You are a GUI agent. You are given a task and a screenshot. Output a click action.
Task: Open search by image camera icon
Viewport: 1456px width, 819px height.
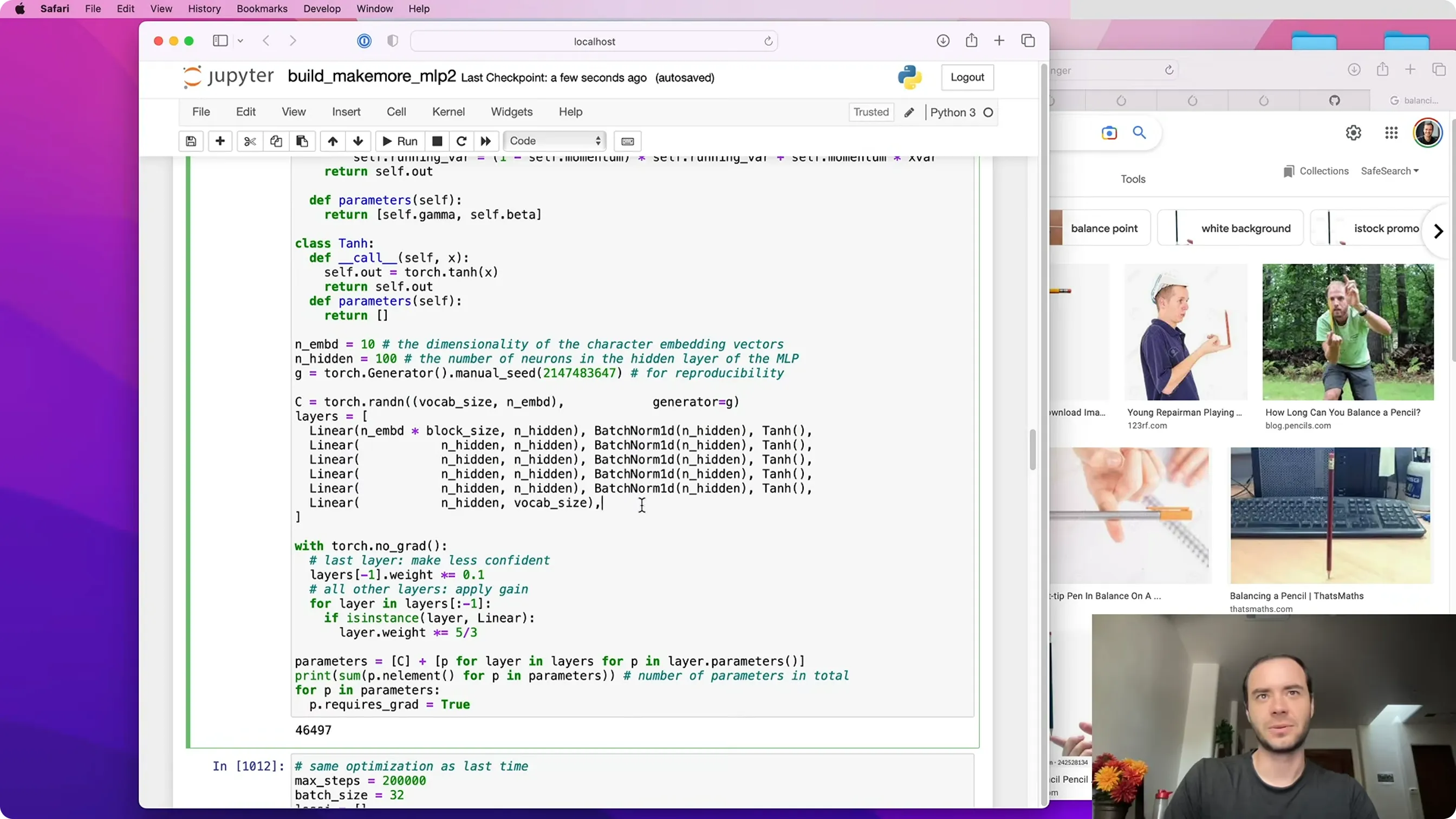coord(1109,133)
